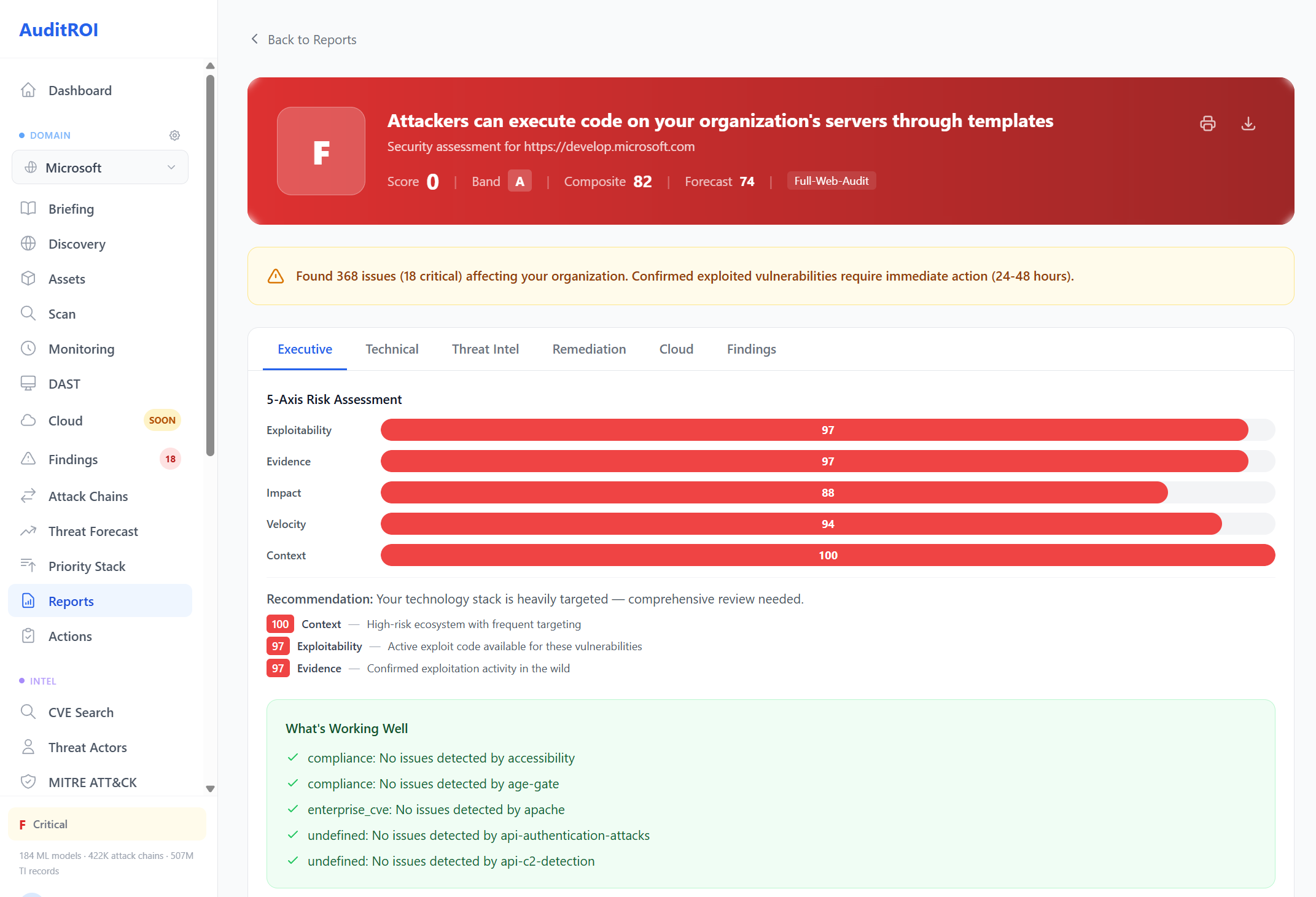Click the MITRE ATT&CK shield icon
This screenshot has width=1316, height=897.
click(x=28, y=782)
